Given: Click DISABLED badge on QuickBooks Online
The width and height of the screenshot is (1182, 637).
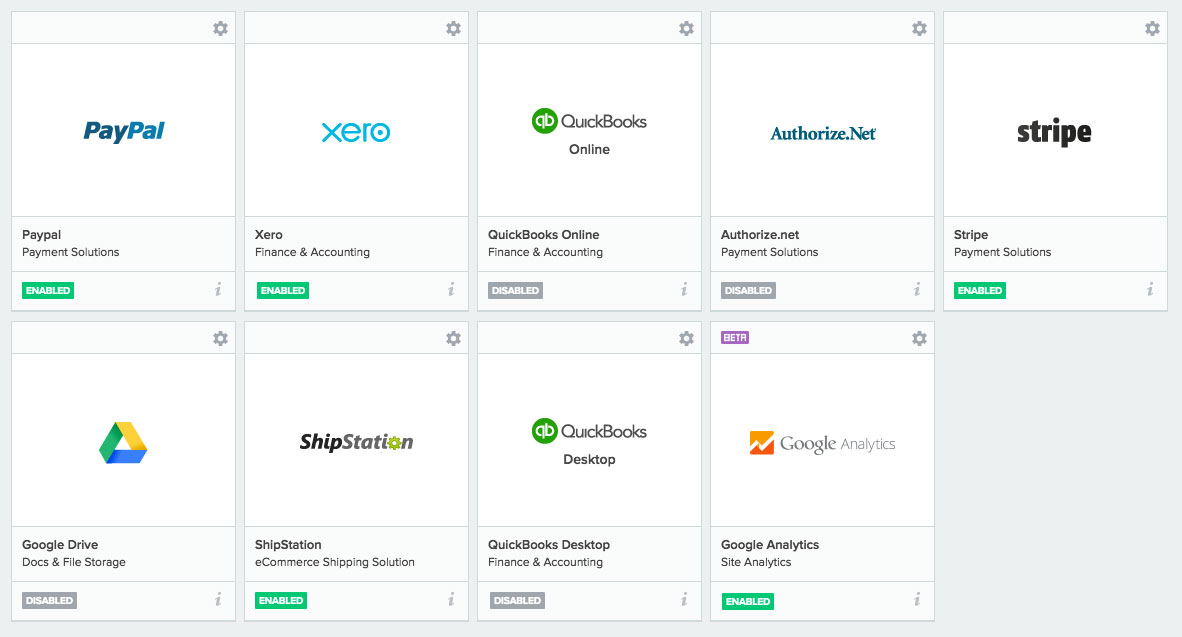Looking at the screenshot, I should point(515,290).
